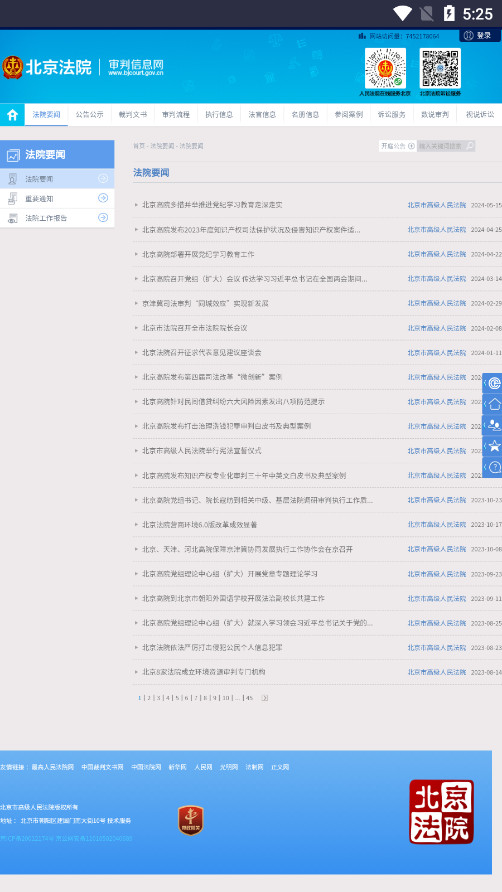This screenshot has width=502, height=892.
Task: Open article 北京8家法院成立环境资源审判专门机构
Action: (x=203, y=672)
